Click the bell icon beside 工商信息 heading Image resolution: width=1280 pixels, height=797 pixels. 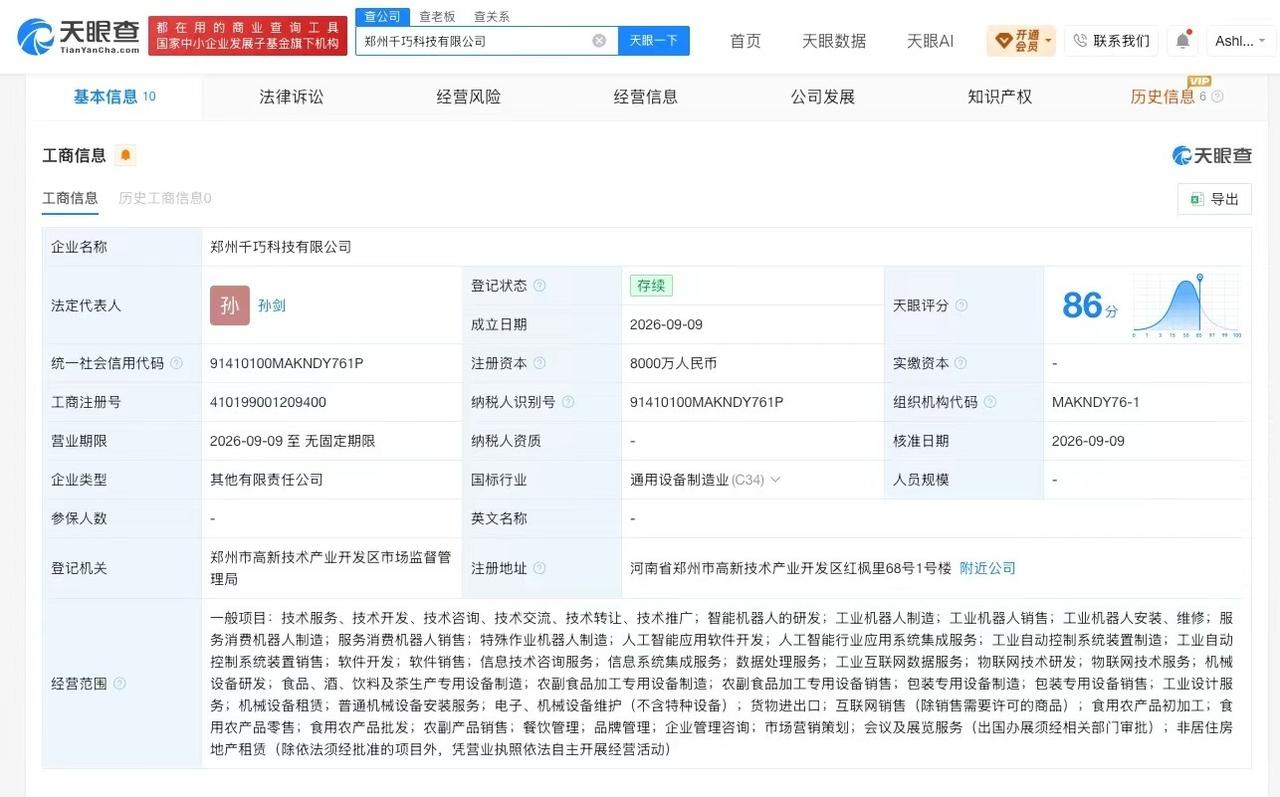tap(125, 155)
